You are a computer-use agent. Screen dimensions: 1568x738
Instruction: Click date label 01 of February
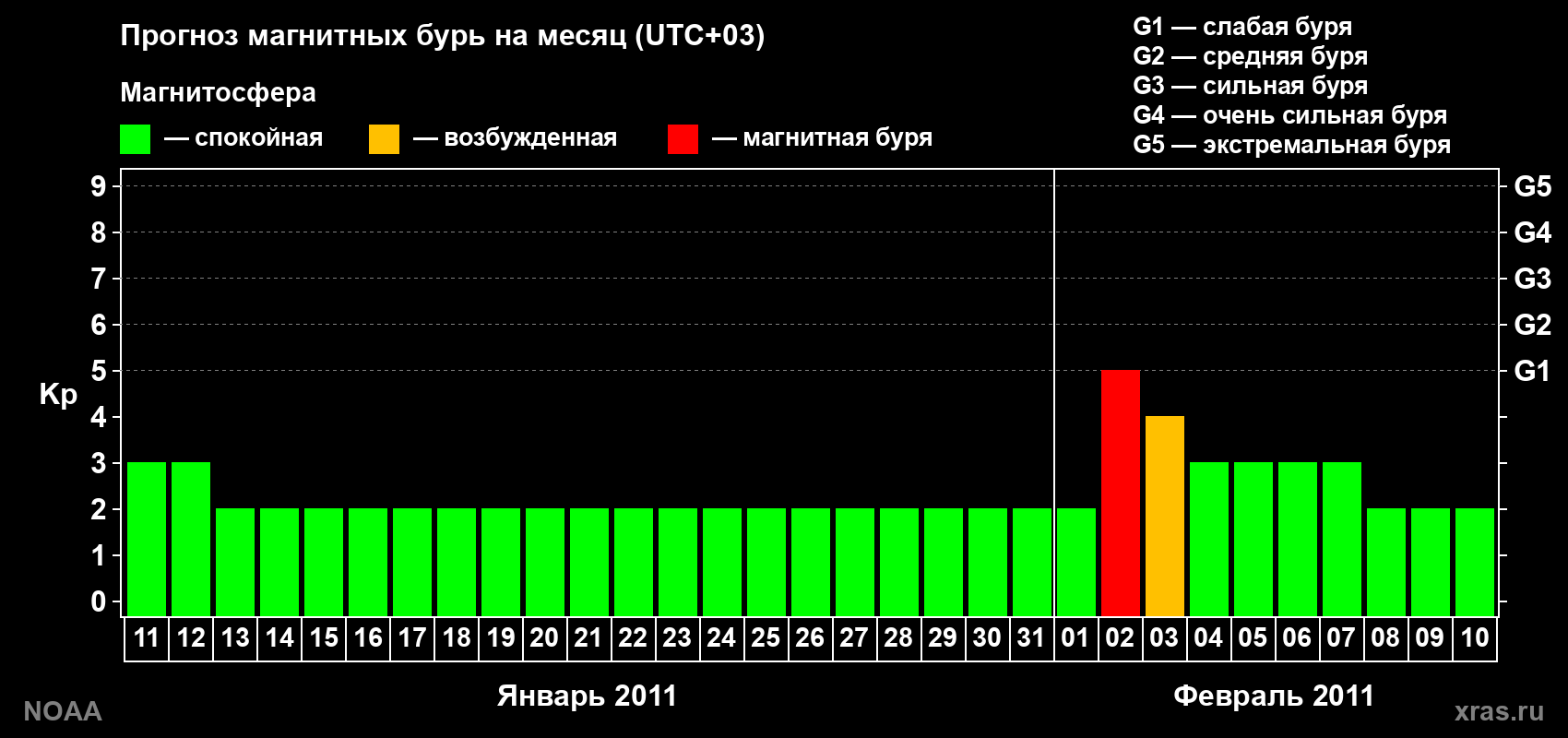click(x=1075, y=638)
